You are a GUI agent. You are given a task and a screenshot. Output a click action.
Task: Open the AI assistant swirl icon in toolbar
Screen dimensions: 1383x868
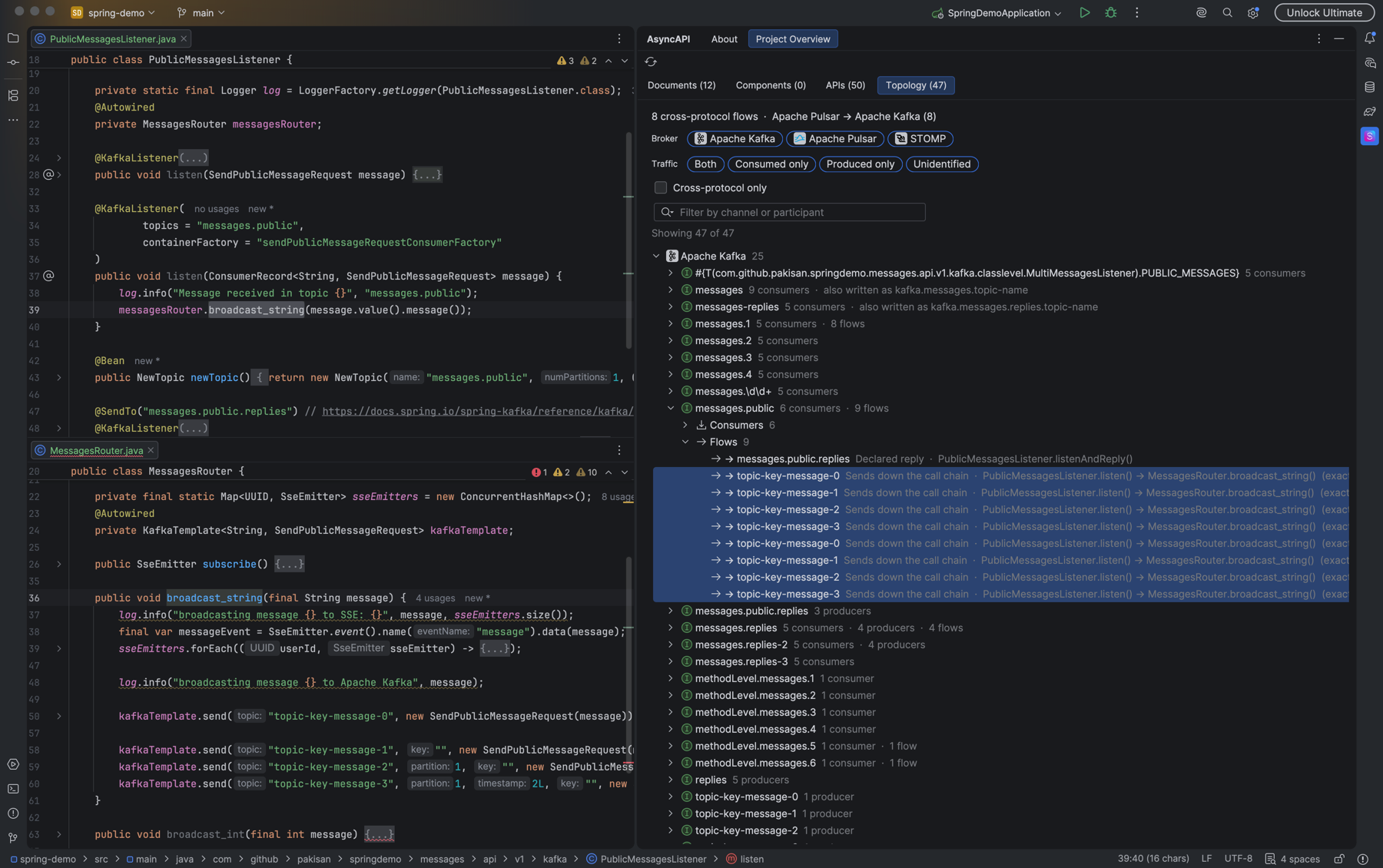pos(1201,12)
